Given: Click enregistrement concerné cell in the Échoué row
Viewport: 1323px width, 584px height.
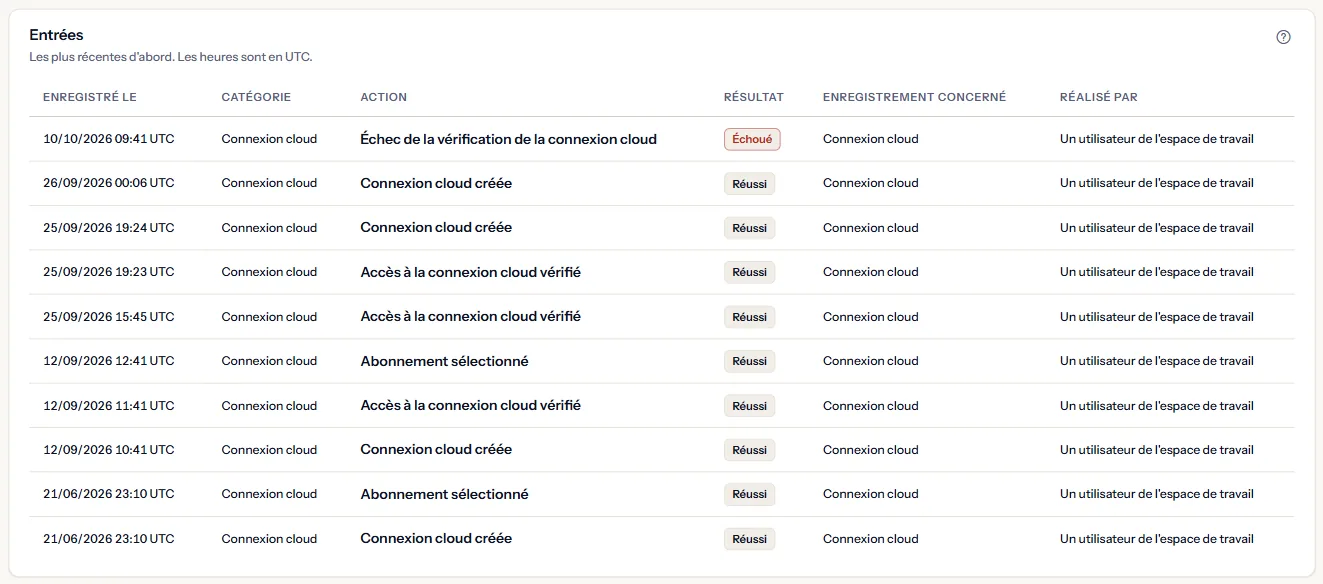Looking at the screenshot, I should (x=870, y=139).
